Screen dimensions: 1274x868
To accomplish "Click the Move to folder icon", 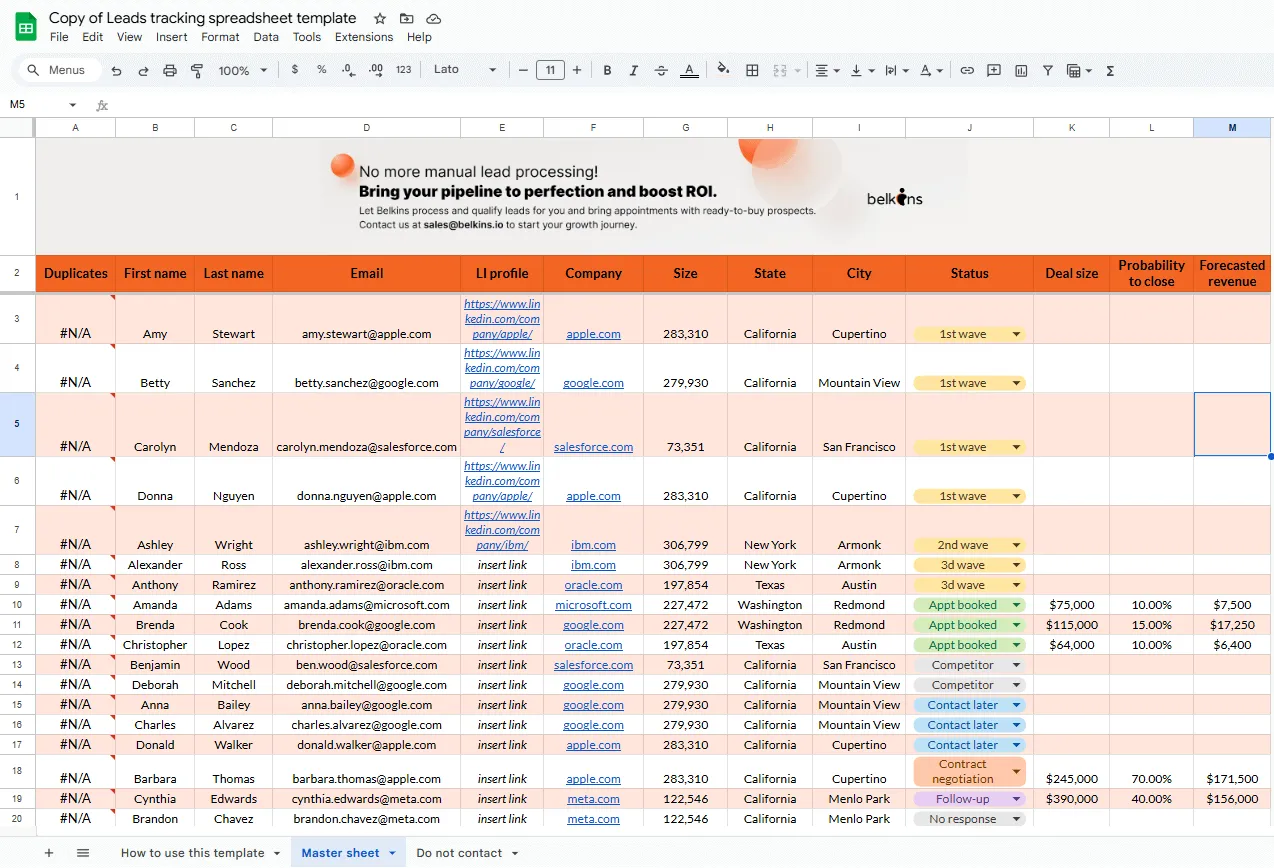I will (407, 19).
